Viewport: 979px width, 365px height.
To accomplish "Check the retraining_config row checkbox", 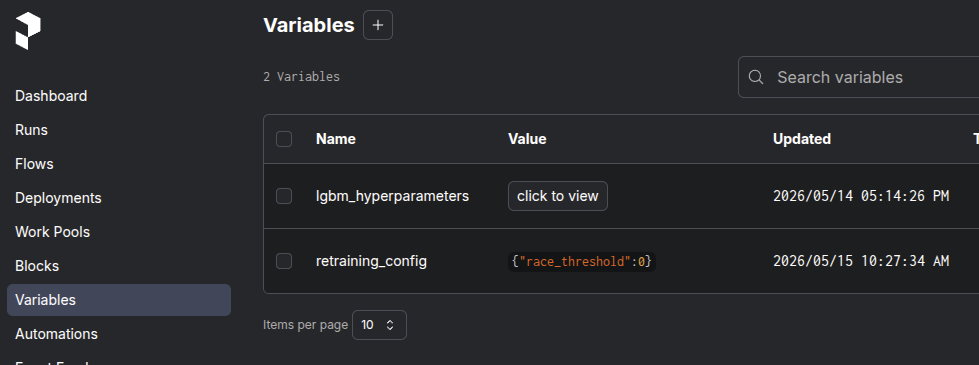I will (284, 261).
